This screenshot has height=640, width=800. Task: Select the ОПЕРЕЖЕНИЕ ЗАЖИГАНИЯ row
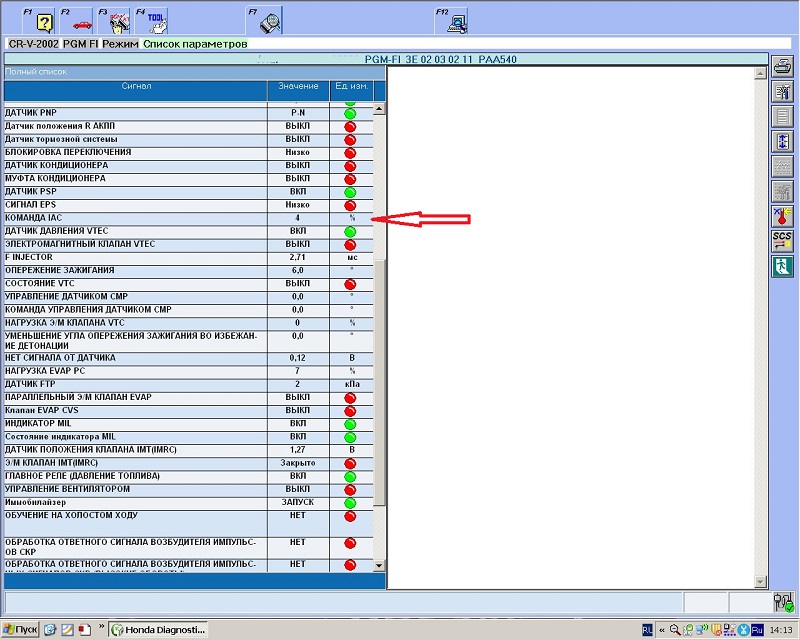(189, 271)
